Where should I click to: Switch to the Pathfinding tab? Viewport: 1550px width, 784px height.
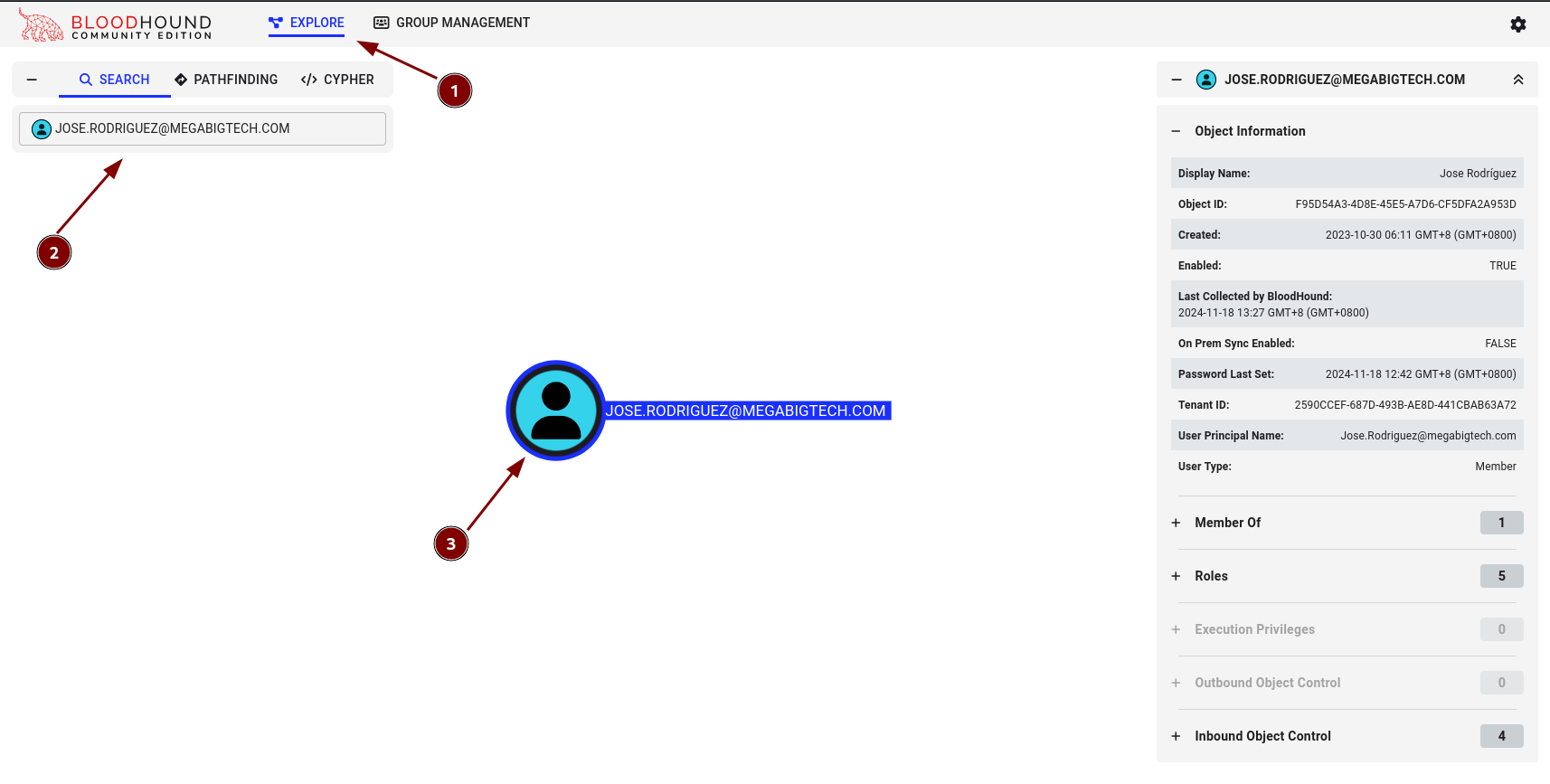226,80
